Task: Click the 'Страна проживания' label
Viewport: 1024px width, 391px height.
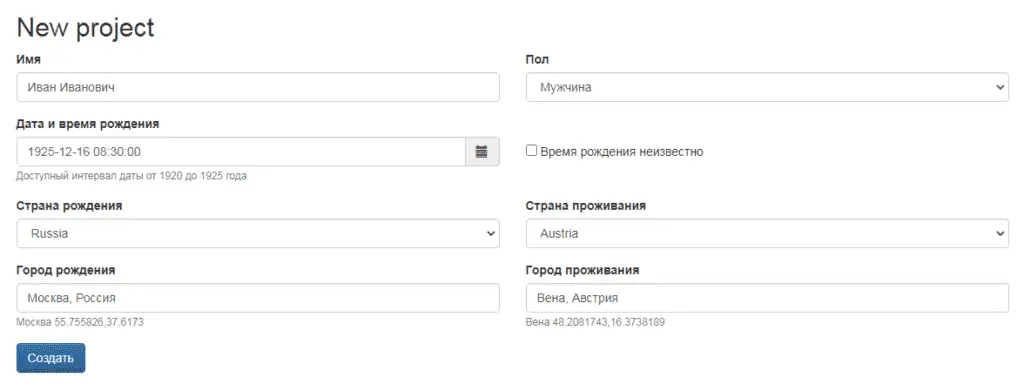Action: [x=586, y=206]
